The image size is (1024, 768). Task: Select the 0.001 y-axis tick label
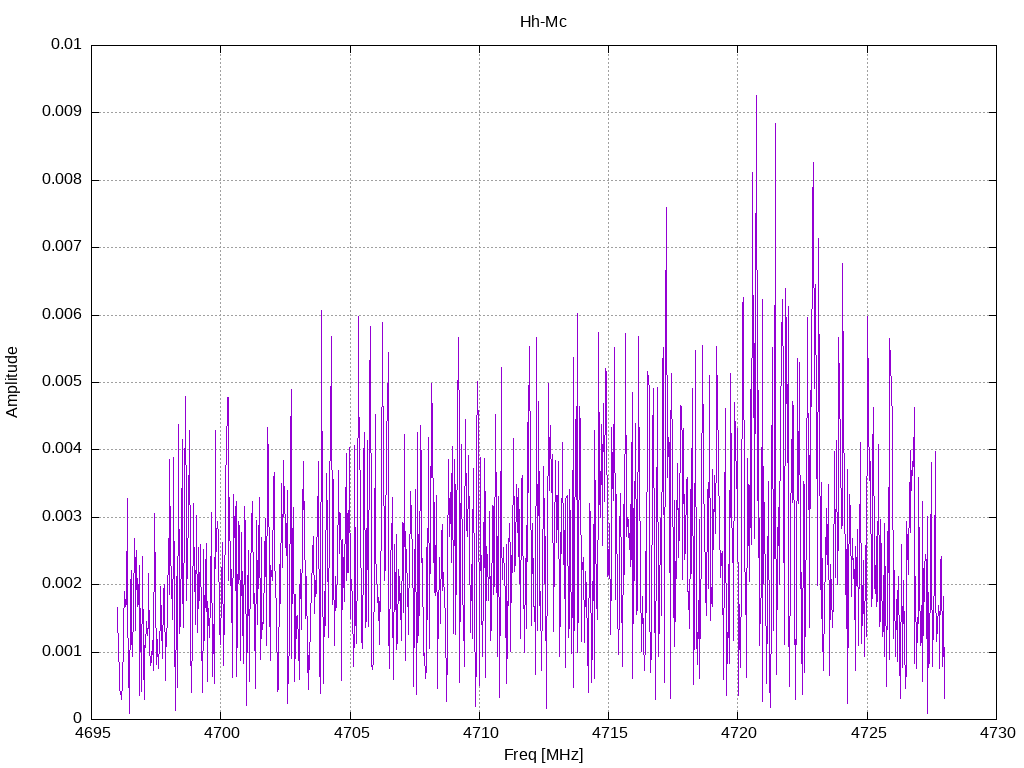(62, 652)
